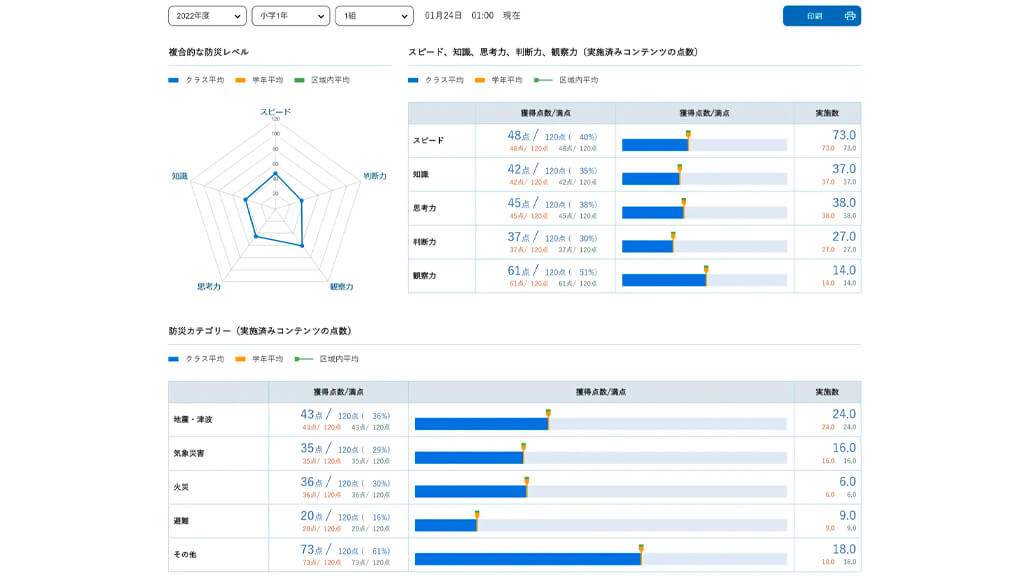Screen dimensions: 1024x576
Task: Click the 判断力 row progress bar
Action: coord(704,246)
